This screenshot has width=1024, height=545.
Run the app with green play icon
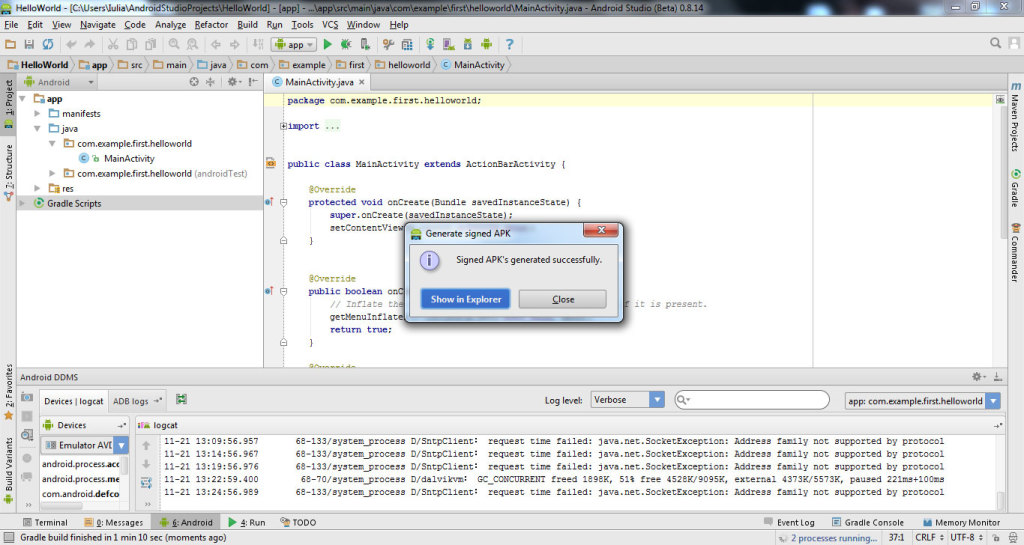[328, 44]
